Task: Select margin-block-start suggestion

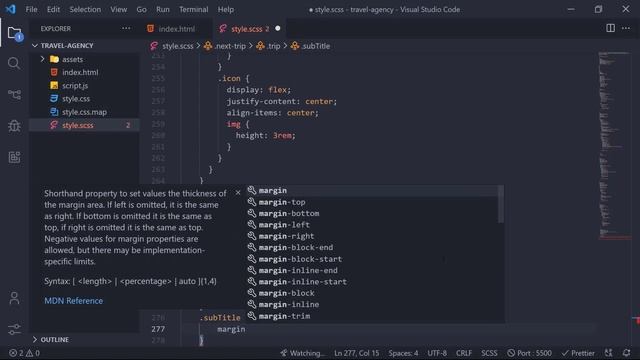Action: click(x=371, y=259)
